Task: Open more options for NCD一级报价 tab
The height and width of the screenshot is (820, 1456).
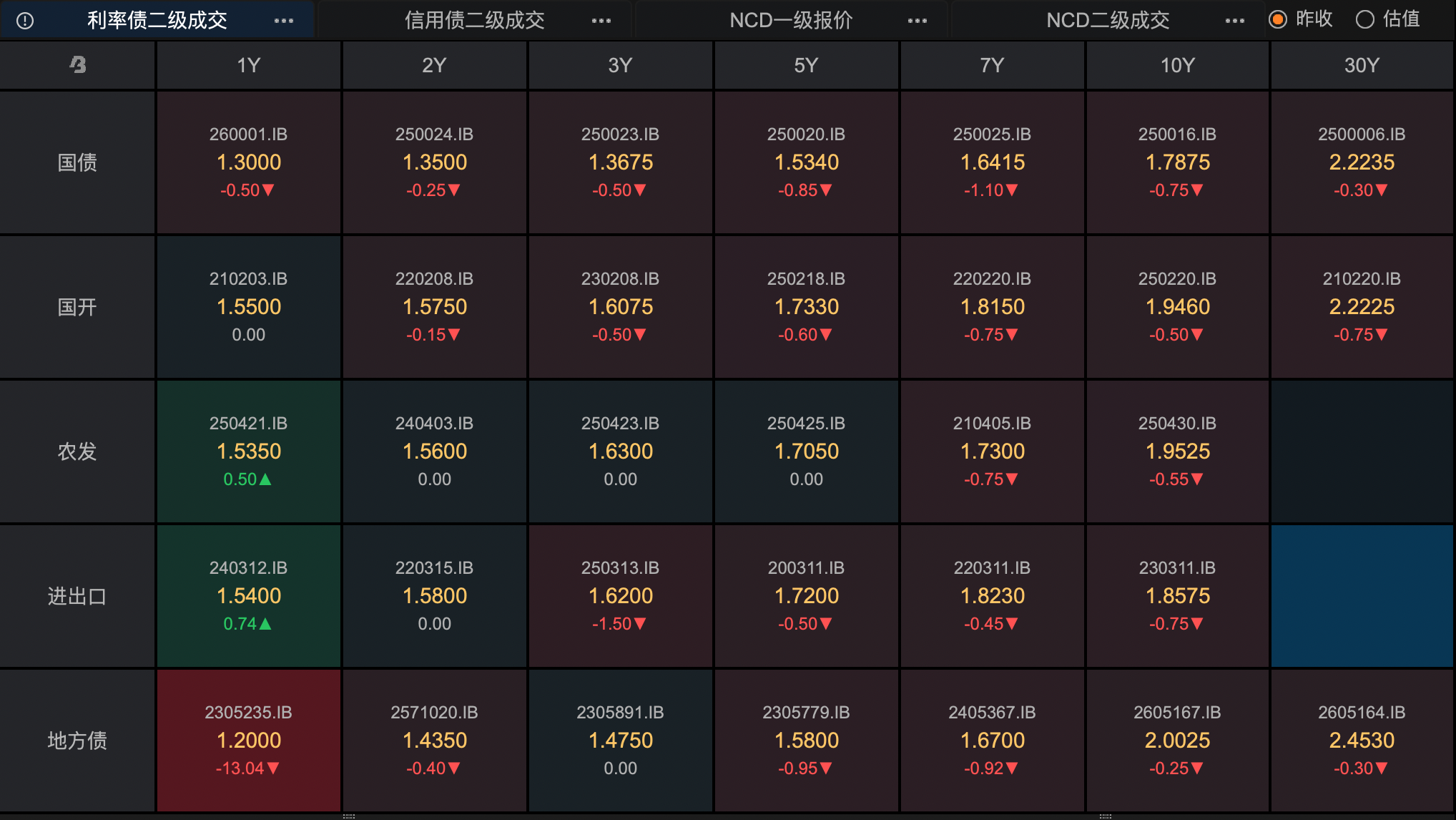Action: tap(918, 21)
